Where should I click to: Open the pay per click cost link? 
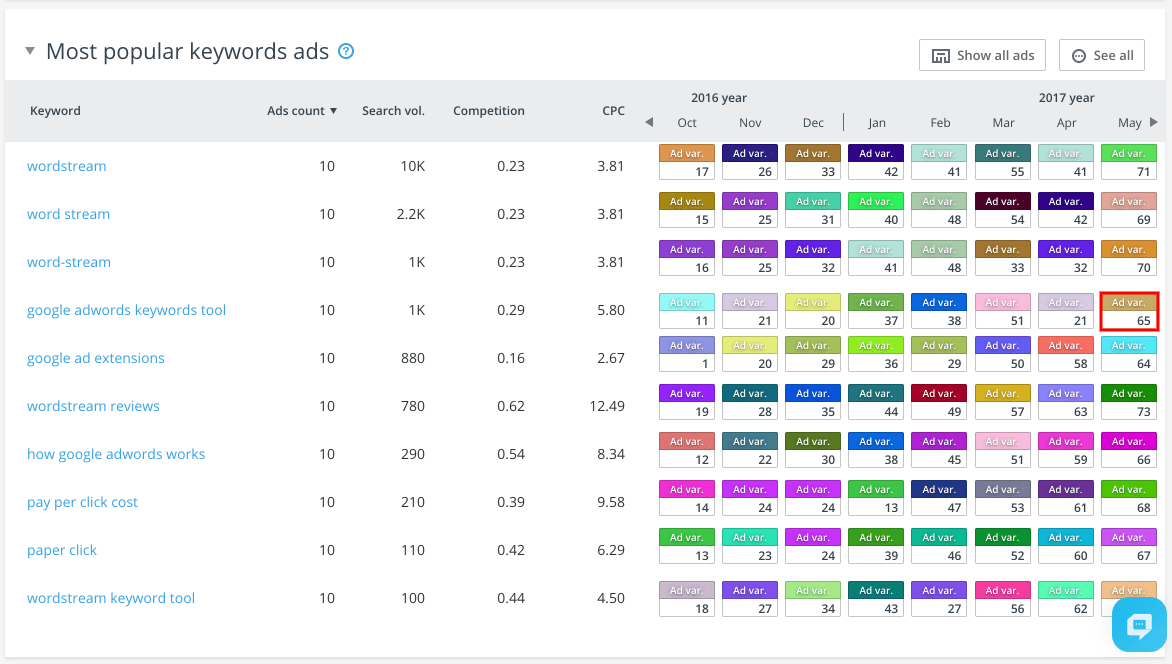point(82,502)
